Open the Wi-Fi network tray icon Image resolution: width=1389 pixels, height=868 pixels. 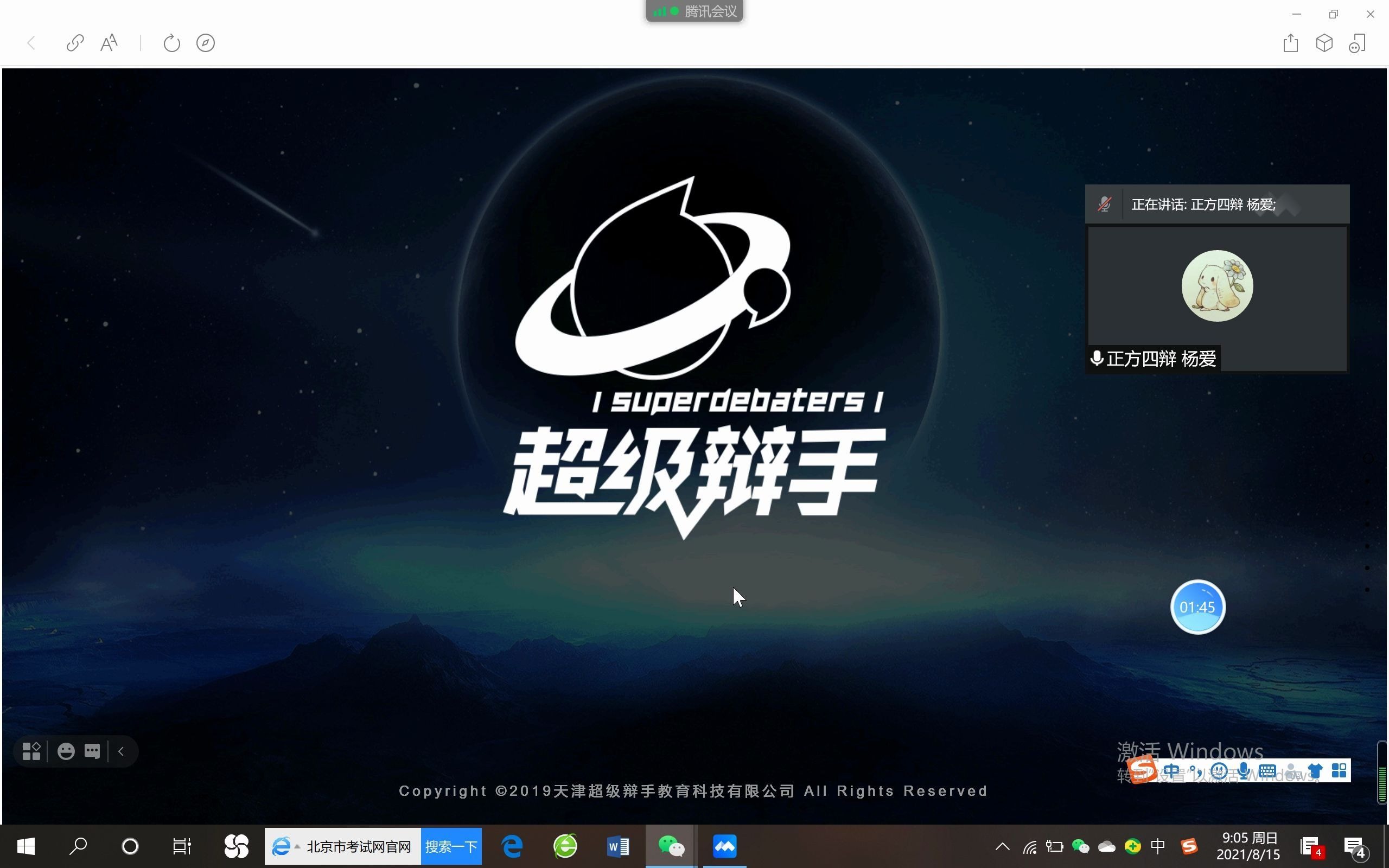click(x=1030, y=846)
